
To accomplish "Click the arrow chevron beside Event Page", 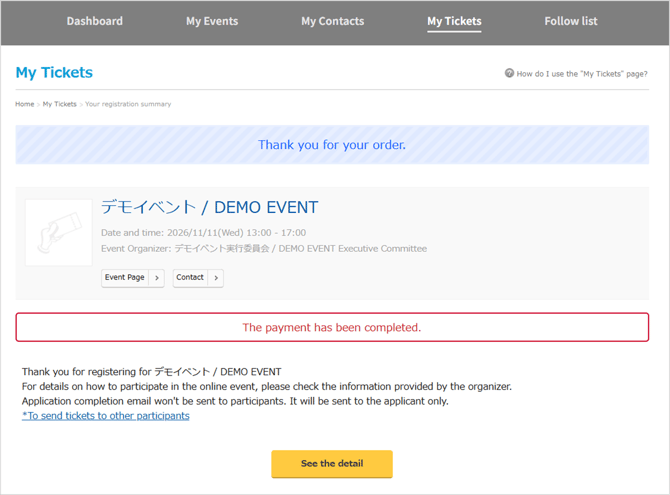I will pos(157,278).
